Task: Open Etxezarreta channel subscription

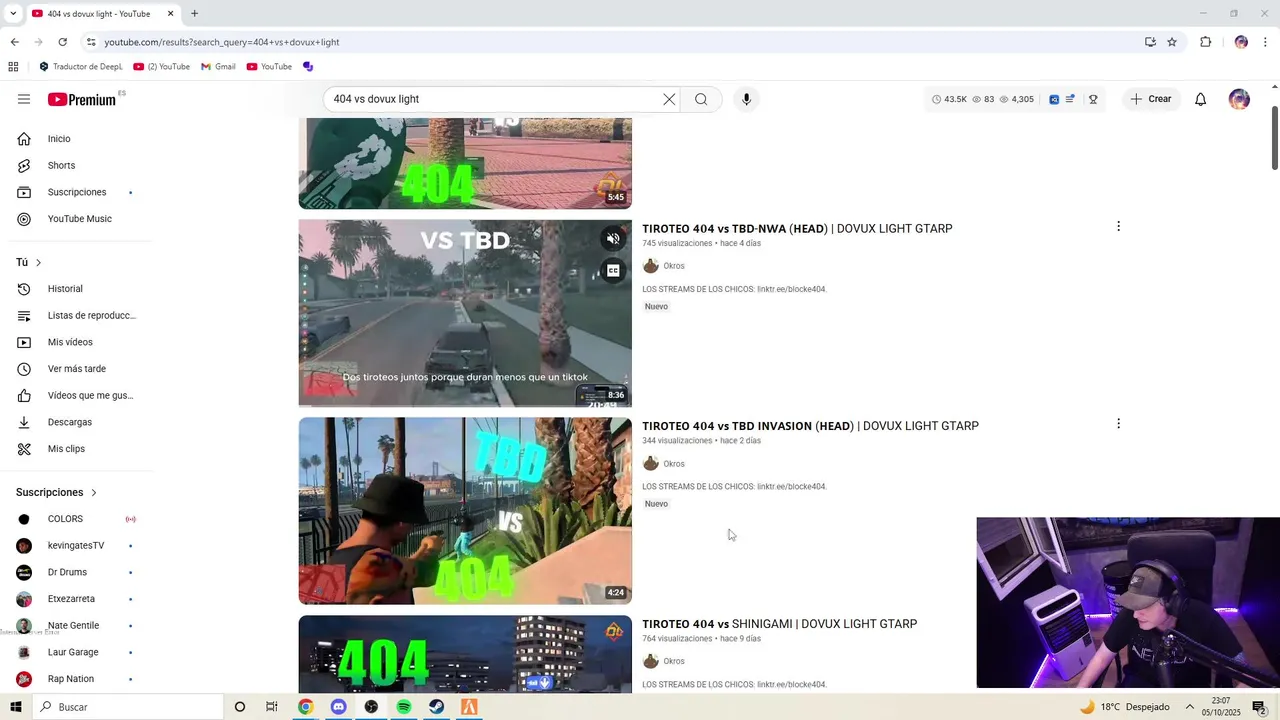Action: point(76,599)
